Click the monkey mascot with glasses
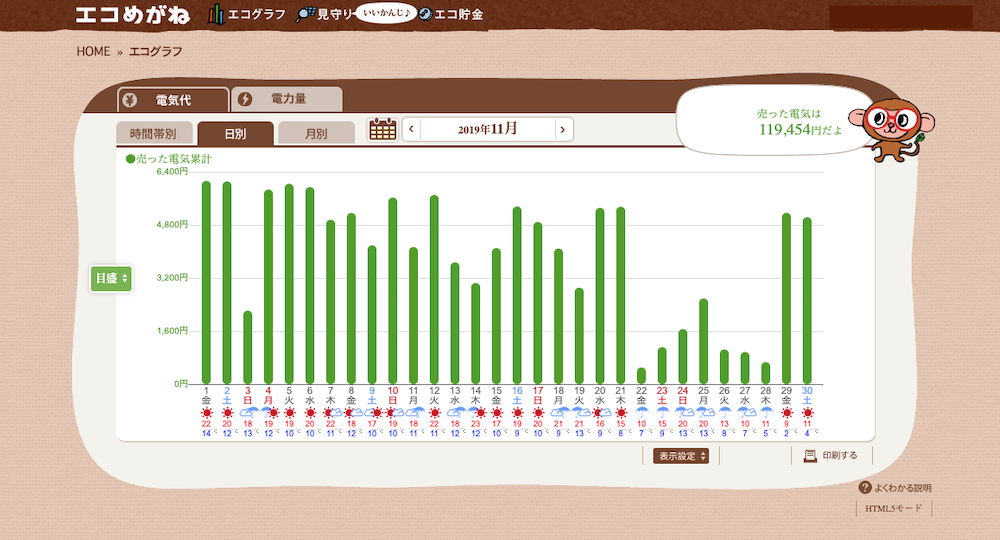 891,130
